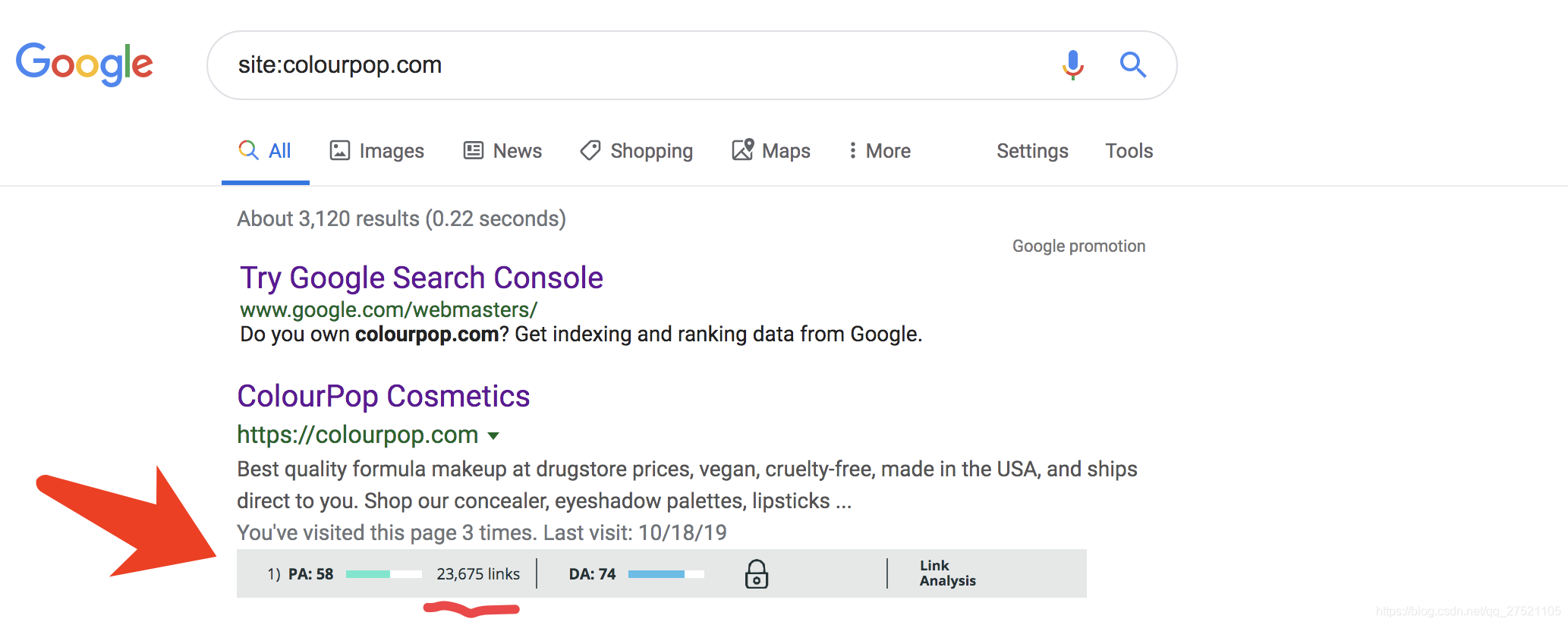Start voice search with the microphone icon
Screen dimensions: 1568x625
tap(1072, 65)
